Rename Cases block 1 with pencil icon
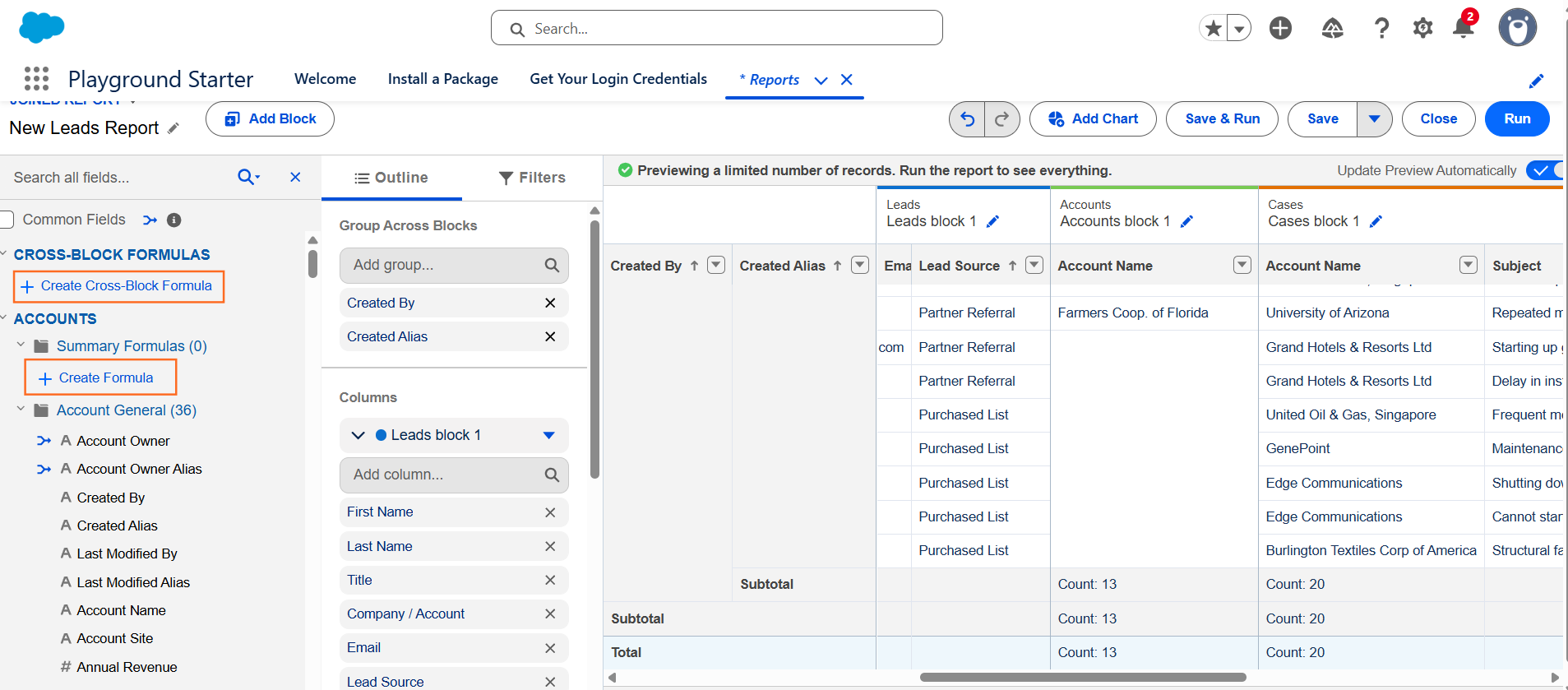The width and height of the screenshot is (1568, 690). [1376, 221]
